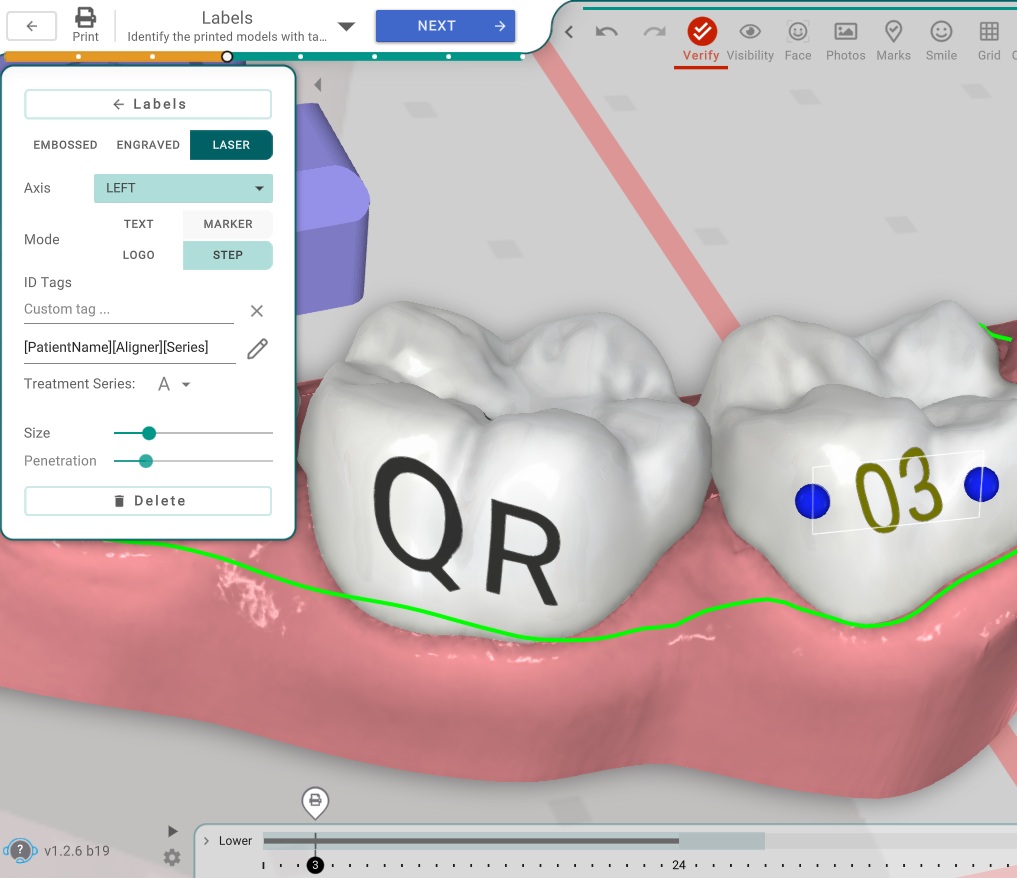Go back using the Labels panel button
Image resolution: width=1017 pixels, height=878 pixels.
148,104
